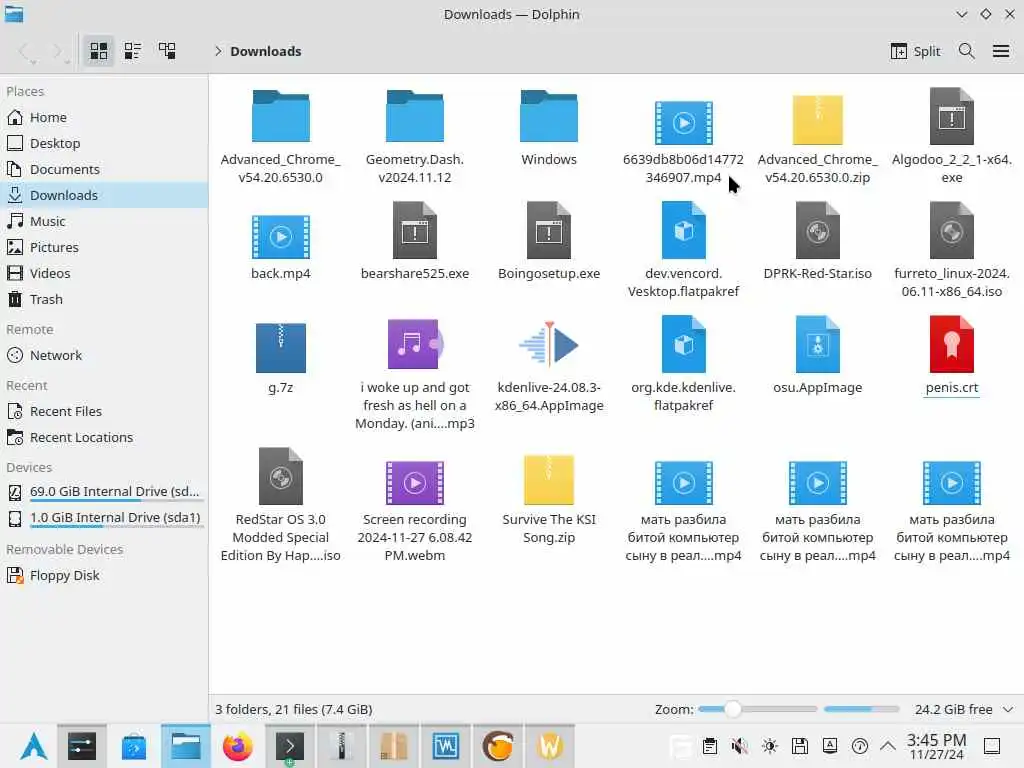This screenshot has width=1024, height=768.
Task: Click the muted volume tray icon
Action: pos(739,746)
